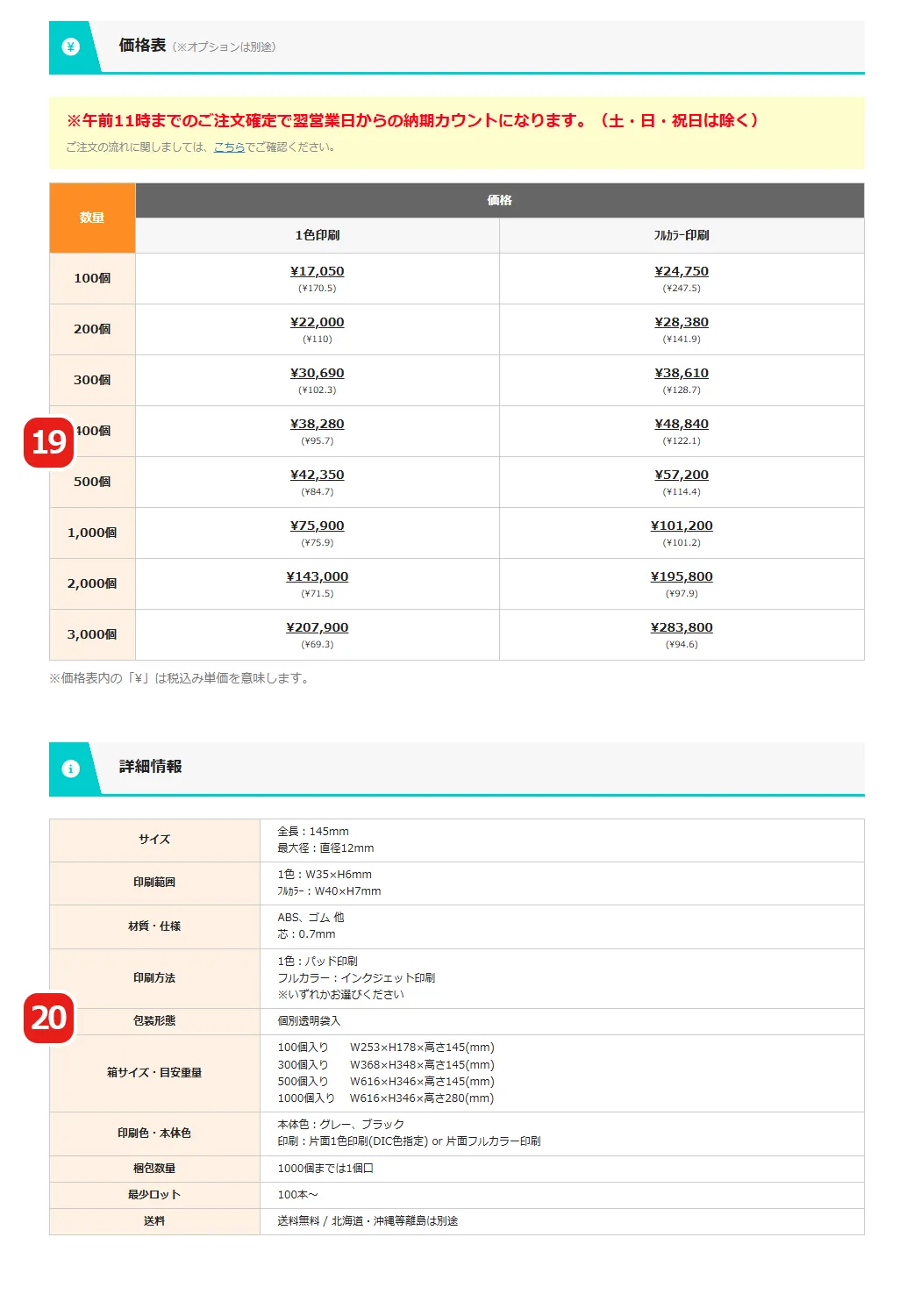Viewport: 921px width, 1316px height.
Task: Click ¥48,840 full color price
Action: pyautogui.click(x=681, y=424)
